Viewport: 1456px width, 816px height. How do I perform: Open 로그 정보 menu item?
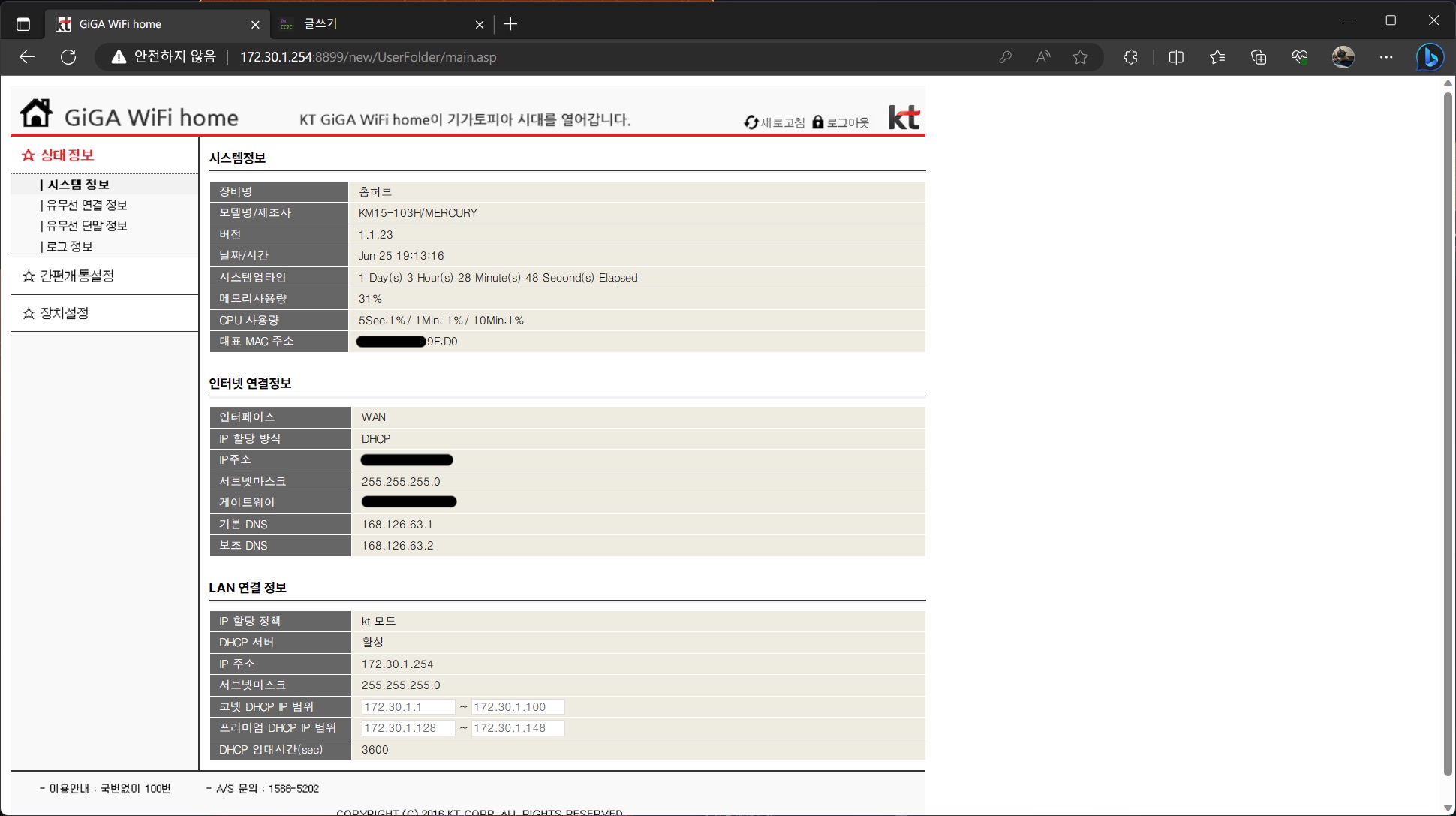pos(69,246)
